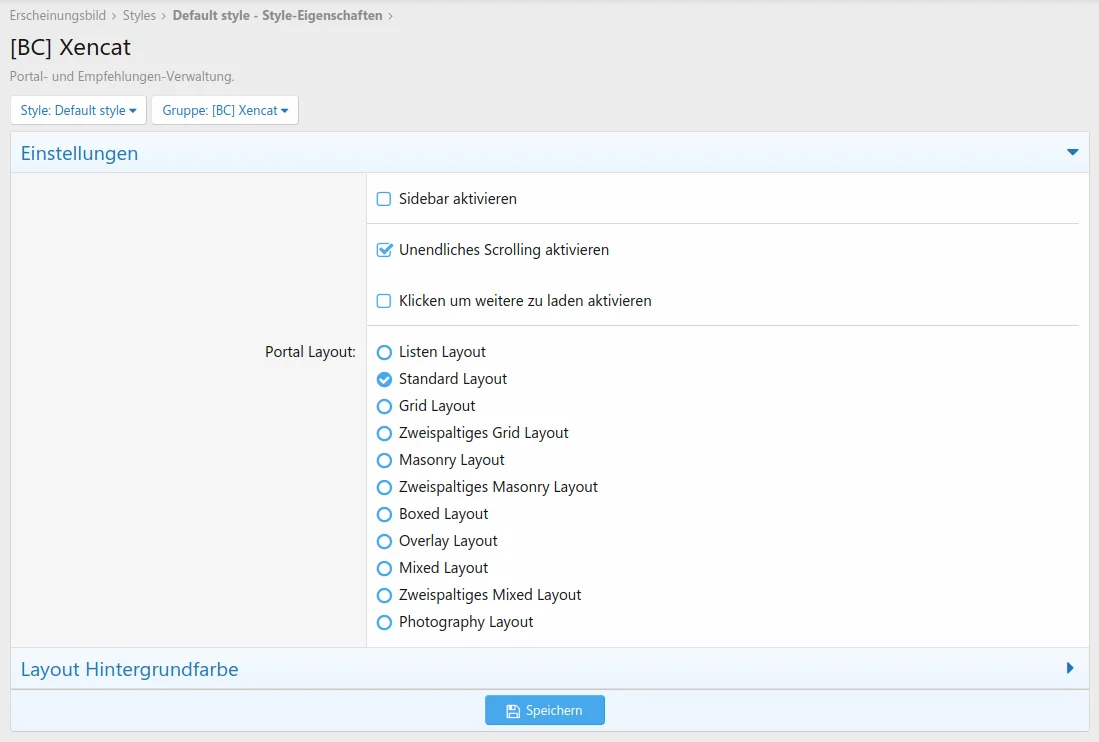Tick Klicken um weitere zu laden aktivieren
Screen dimensions: 1099x742
point(384,301)
